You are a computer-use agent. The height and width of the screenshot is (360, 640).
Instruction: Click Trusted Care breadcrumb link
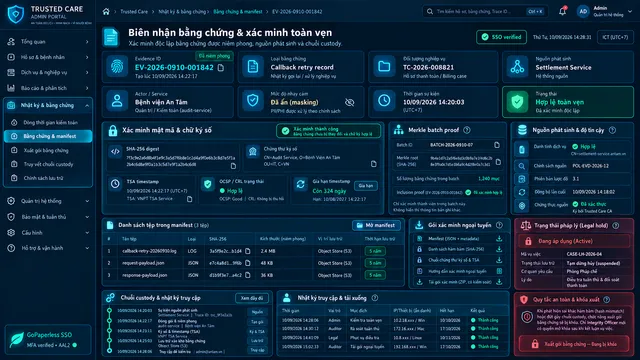click(134, 11)
